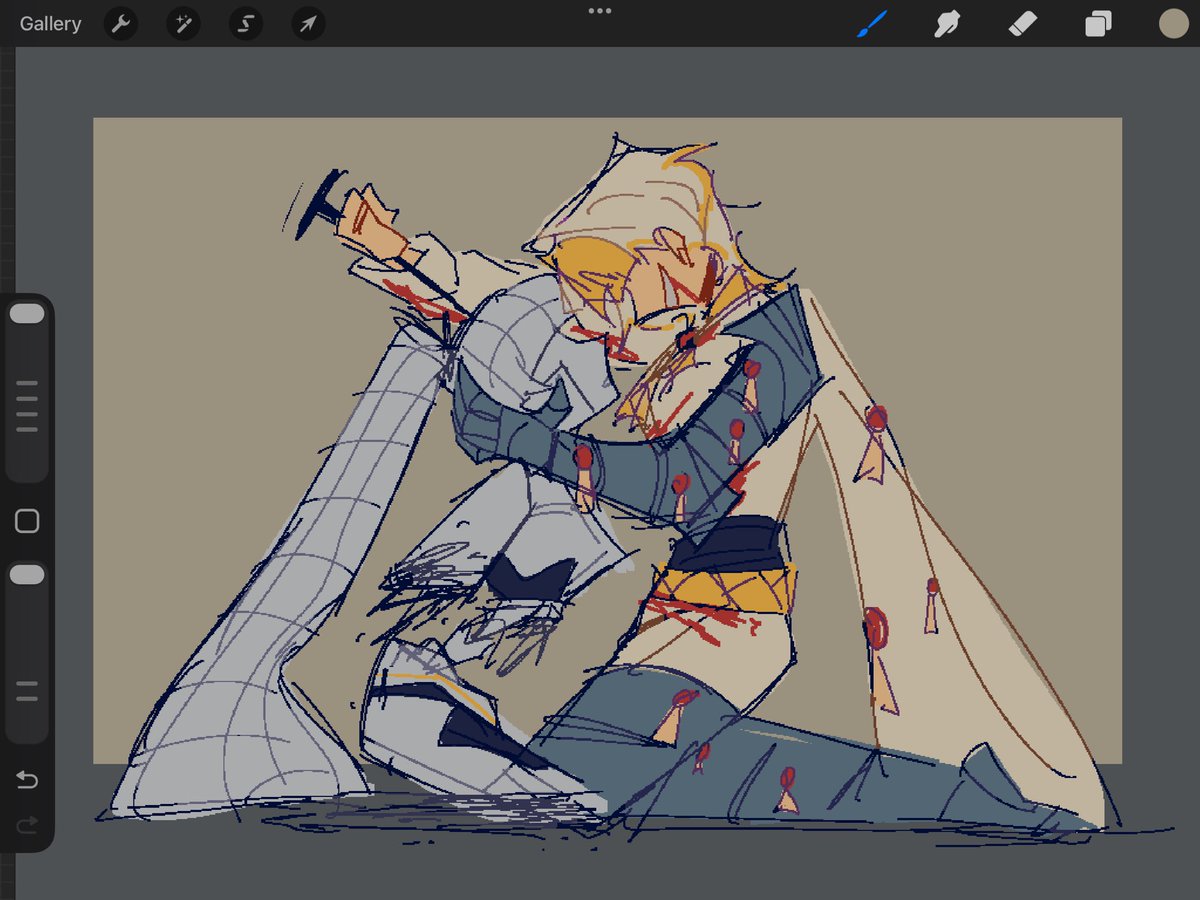Undo the last stroke
Viewport: 1200px width, 900px height.
click(x=27, y=780)
